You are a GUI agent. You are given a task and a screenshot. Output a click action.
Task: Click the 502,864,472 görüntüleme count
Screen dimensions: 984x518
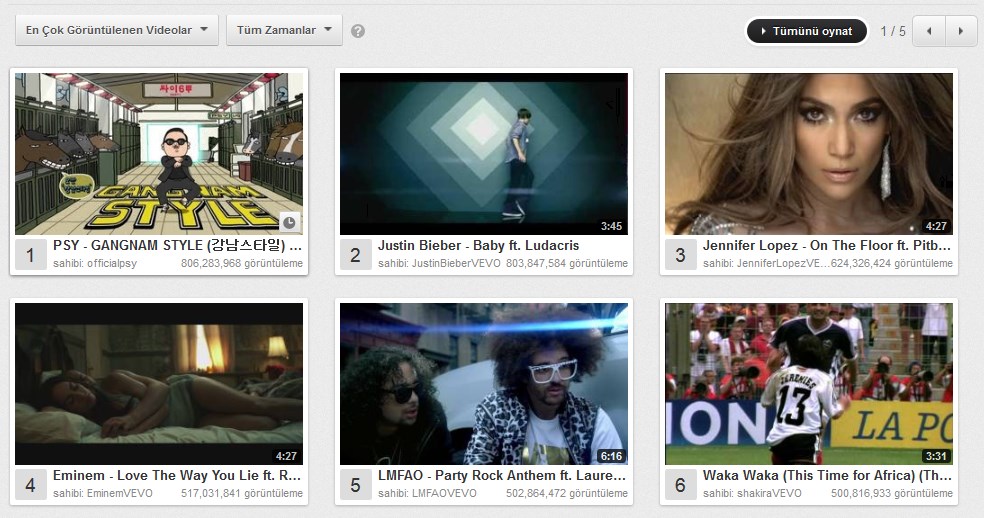tap(567, 494)
